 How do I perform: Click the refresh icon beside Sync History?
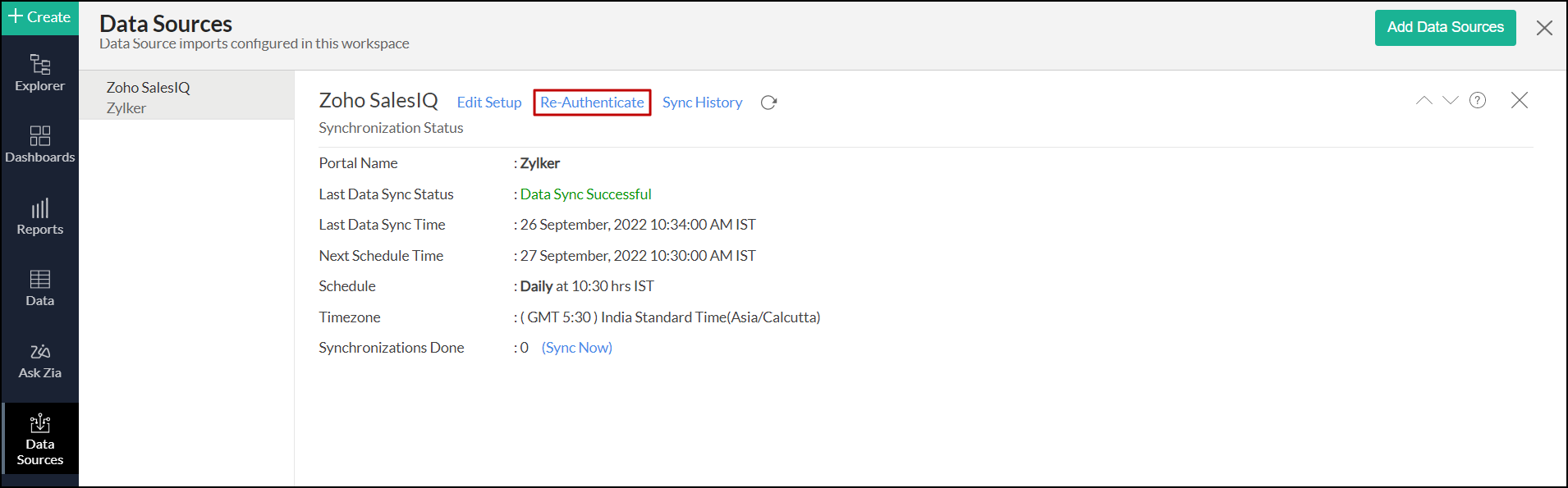pos(768,103)
